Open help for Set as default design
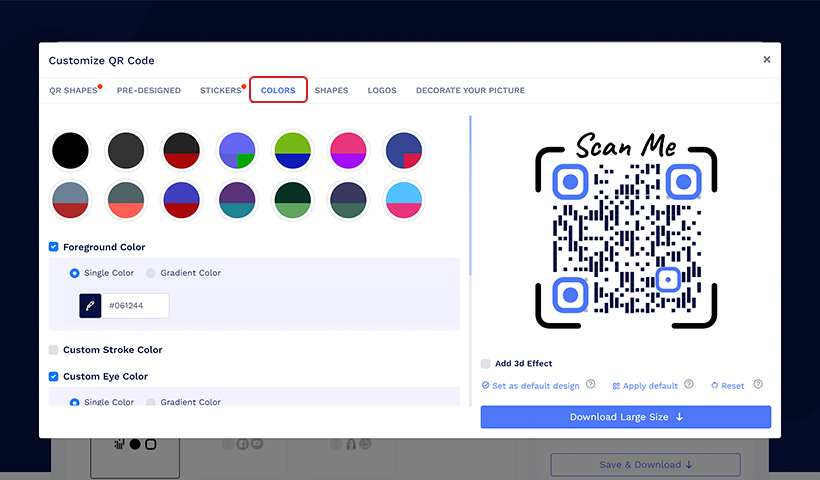 590,384
